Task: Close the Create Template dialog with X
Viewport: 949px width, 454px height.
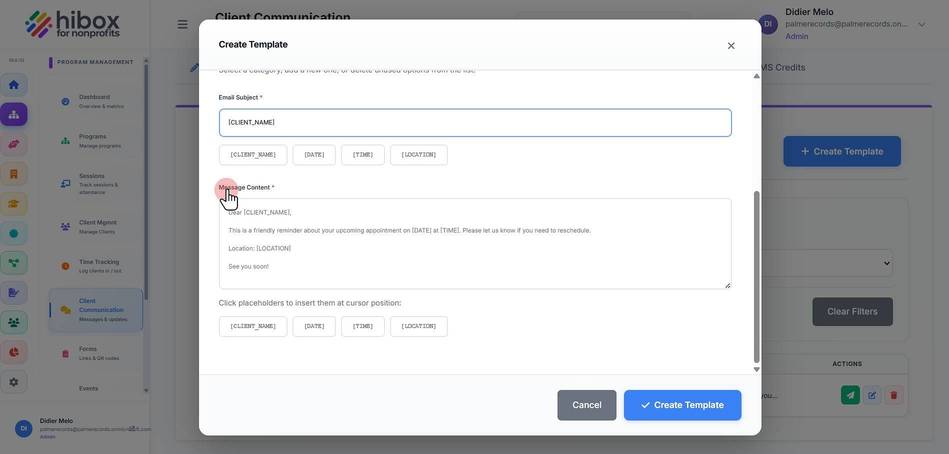Action: pyautogui.click(x=731, y=45)
